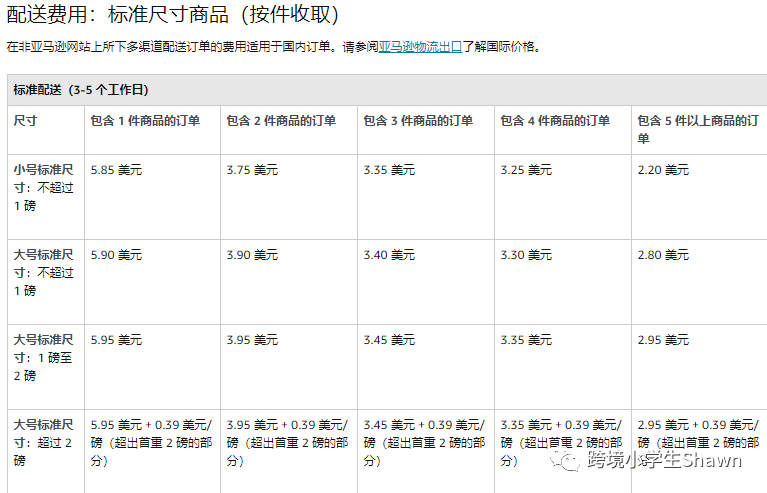
Task: Click the 跨境小学生Shawn watermark text
Action: click(x=665, y=460)
